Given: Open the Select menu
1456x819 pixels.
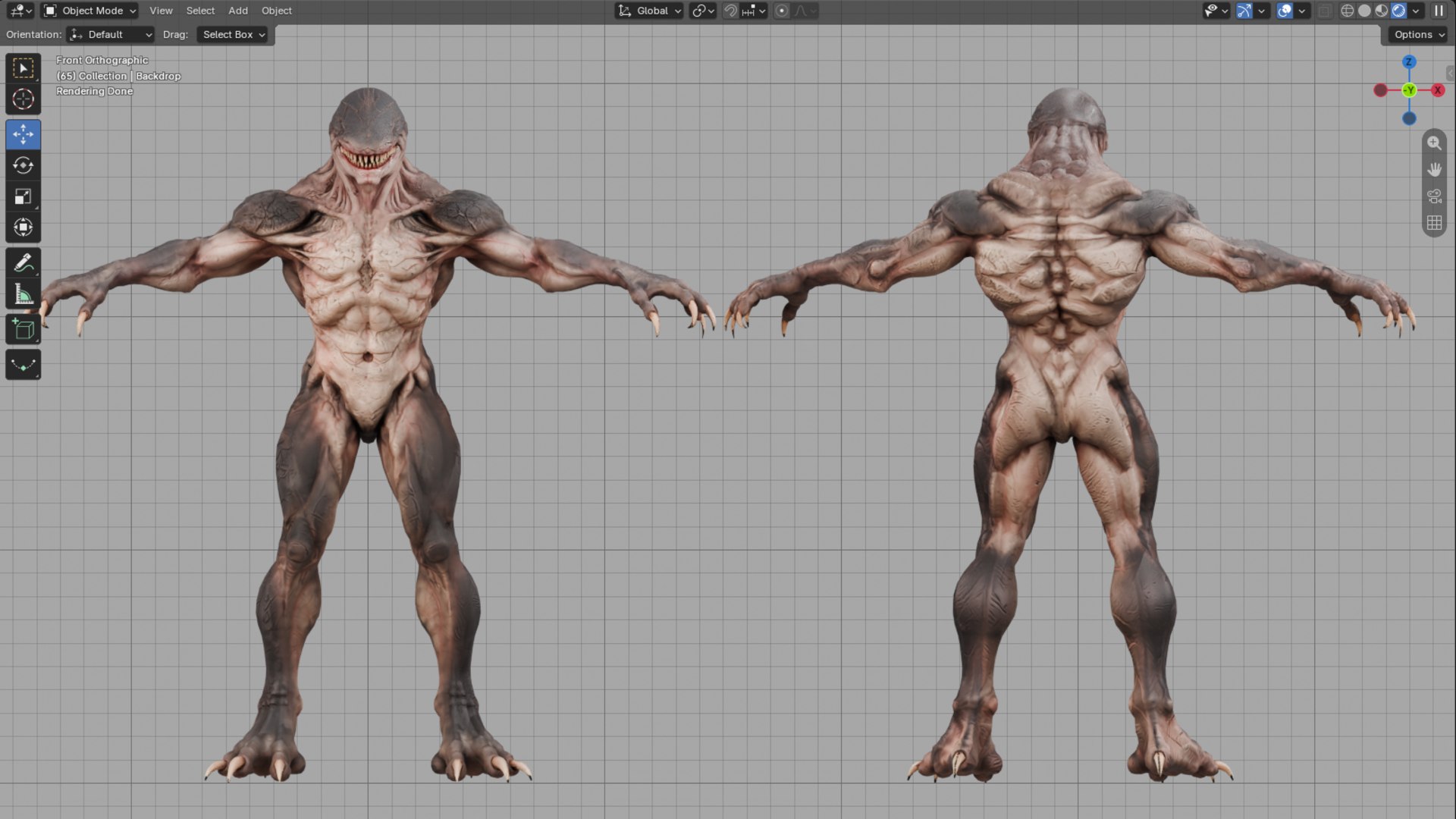Looking at the screenshot, I should (x=200, y=11).
